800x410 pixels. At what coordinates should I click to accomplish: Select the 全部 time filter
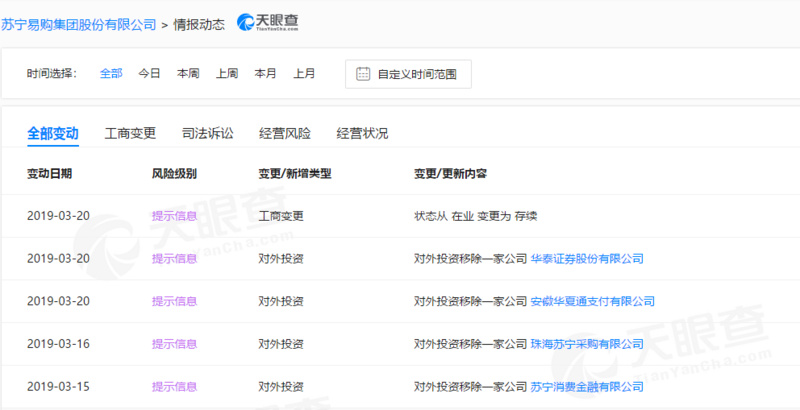[111, 74]
